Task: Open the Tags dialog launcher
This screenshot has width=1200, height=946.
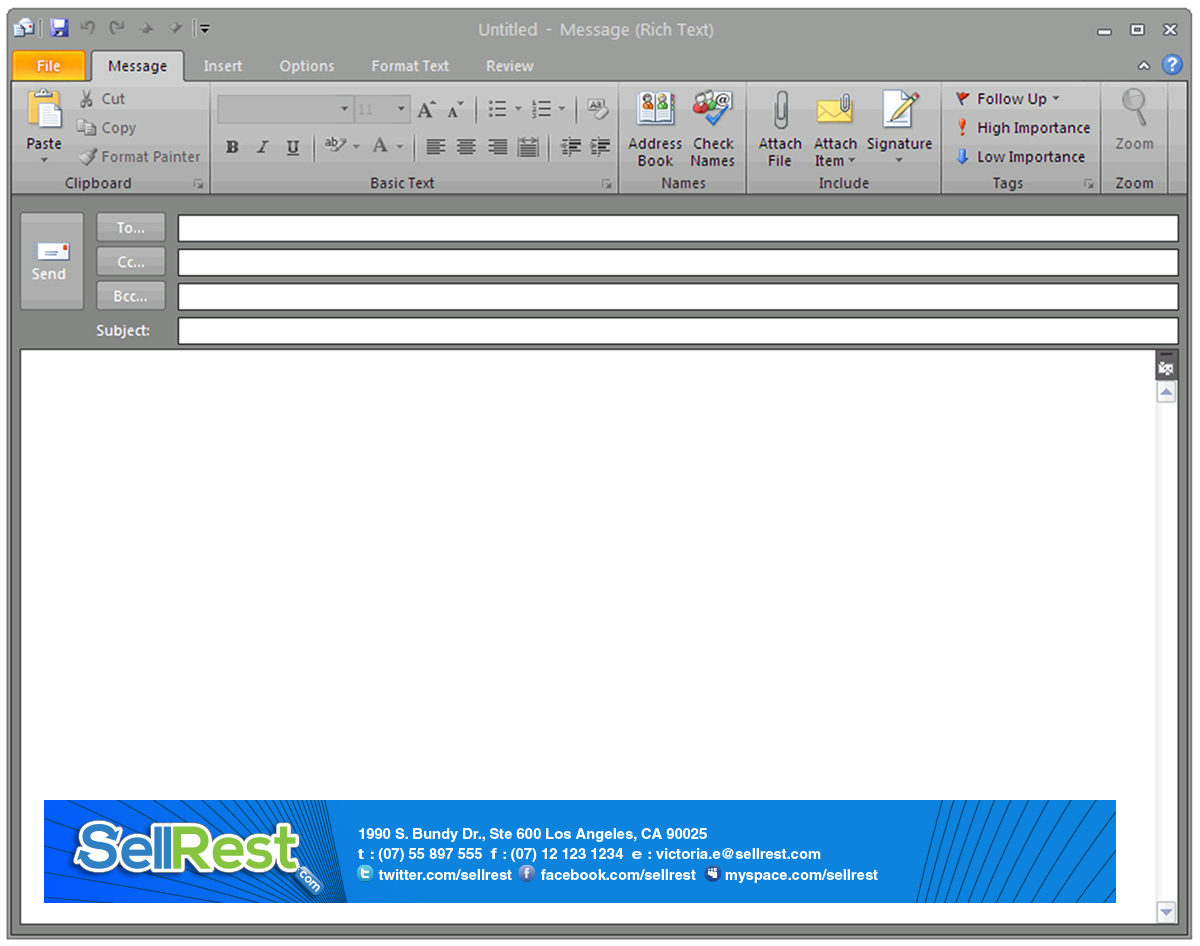Action: (1088, 184)
